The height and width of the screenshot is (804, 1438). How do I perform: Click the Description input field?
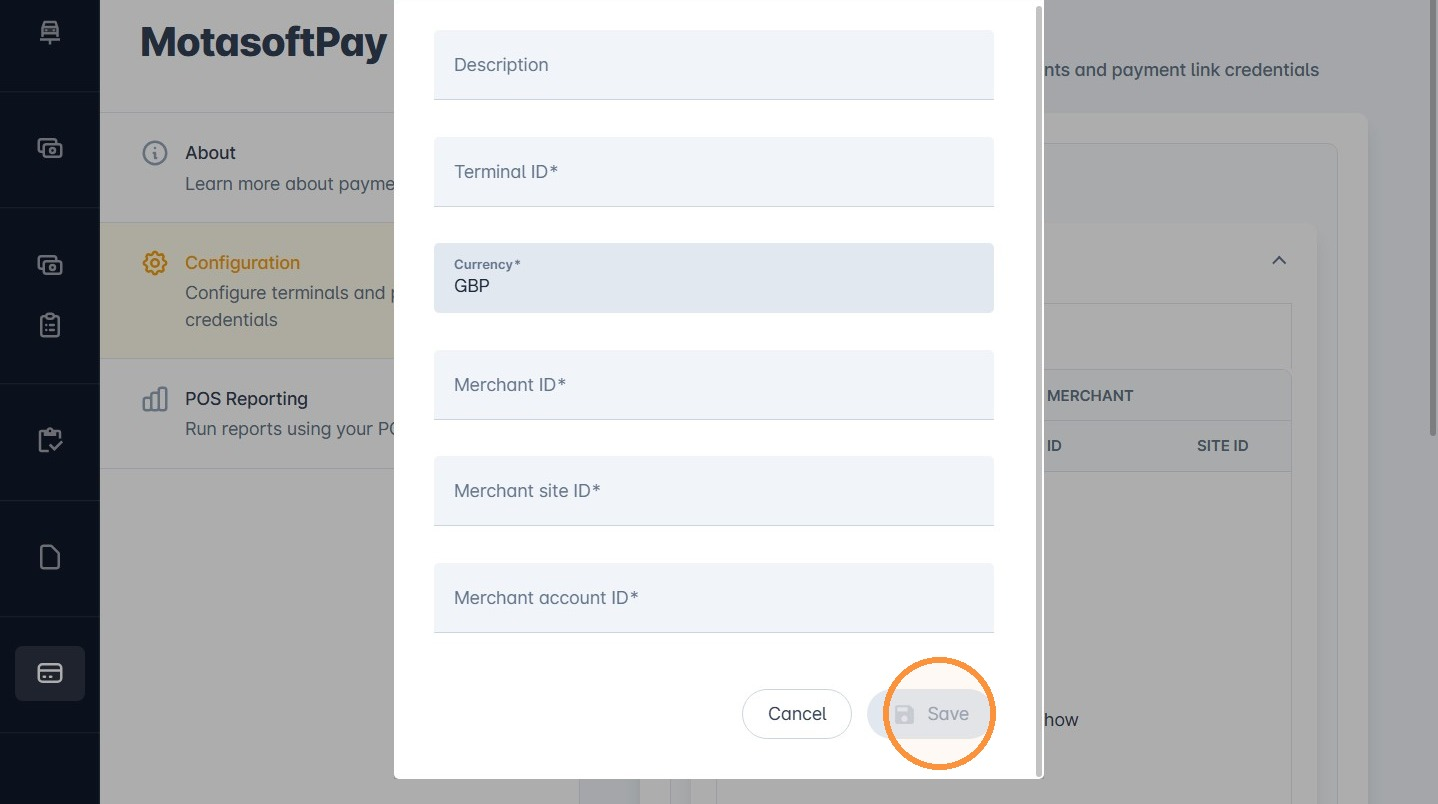click(714, 65)
